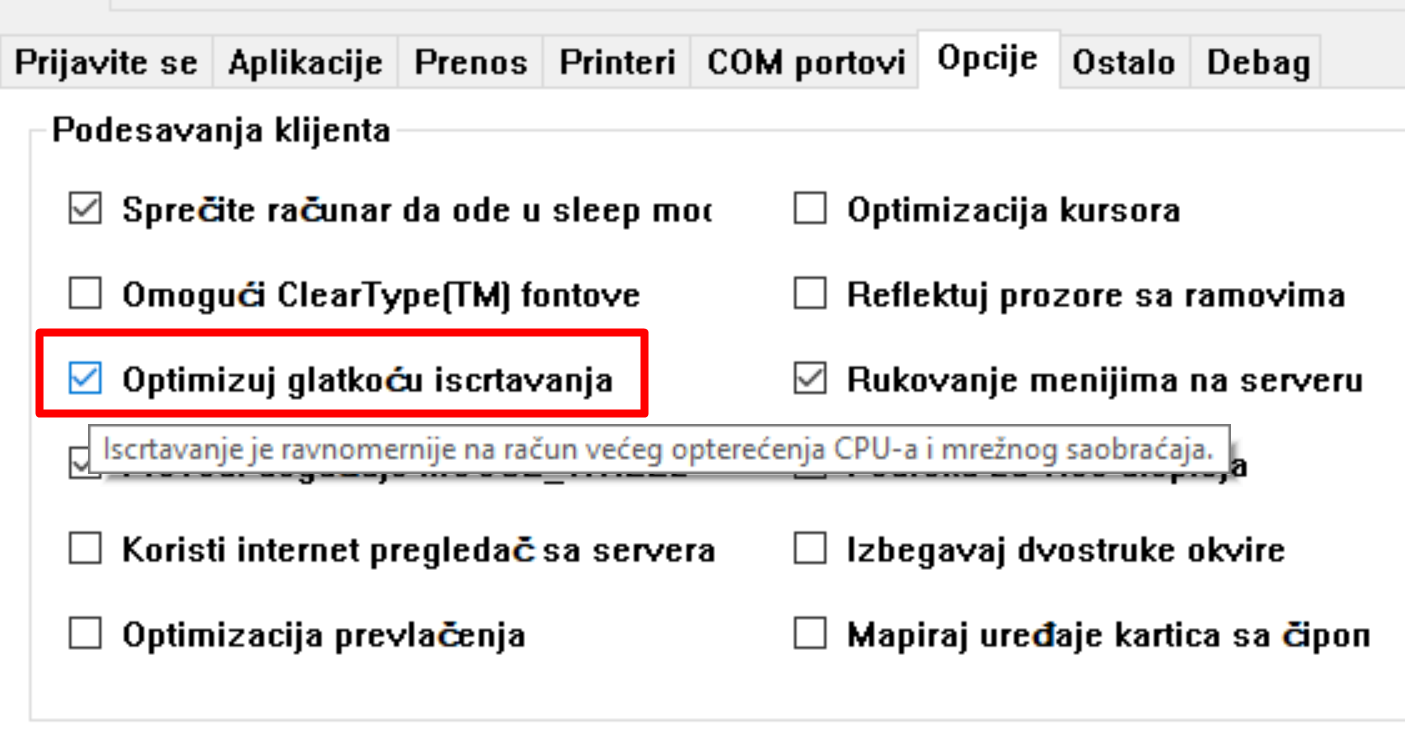Click the tooltip about CPU load

point(658,450)
